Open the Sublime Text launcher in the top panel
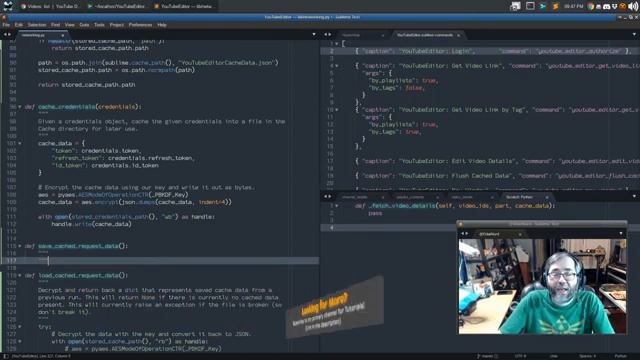This screenshot has width=640, height=360. tap(556, 6)
